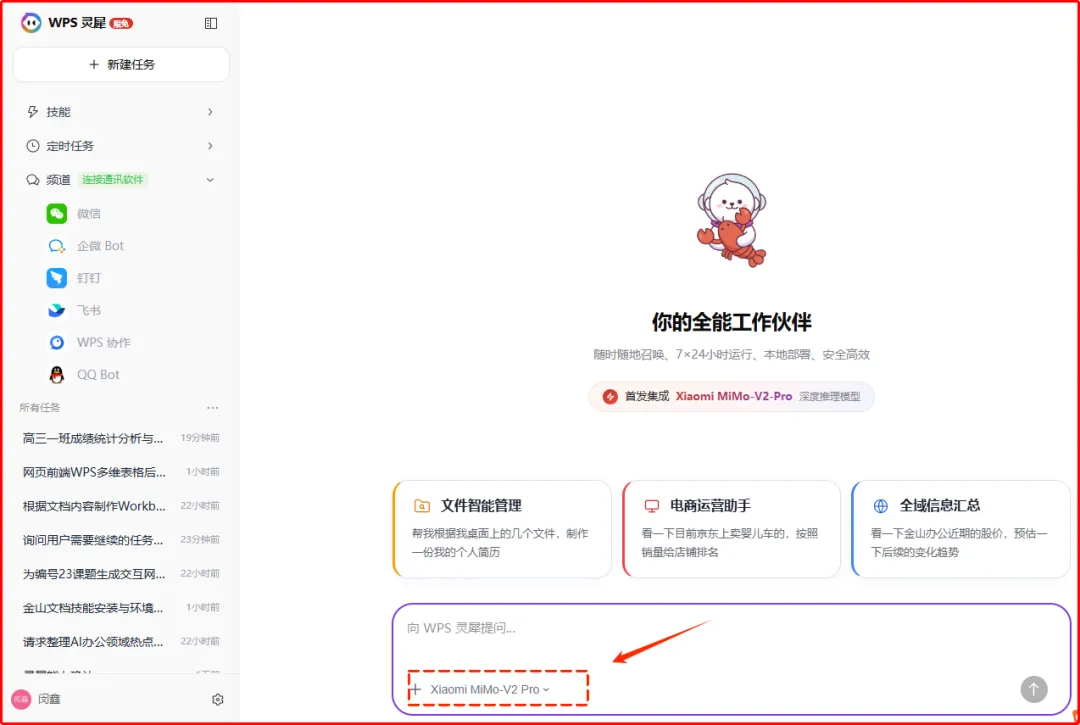The width and height of the screenshot is (1080, 725).
Task: Open task 请求整理AI办公领域热点...
Action: click(121, 641)
